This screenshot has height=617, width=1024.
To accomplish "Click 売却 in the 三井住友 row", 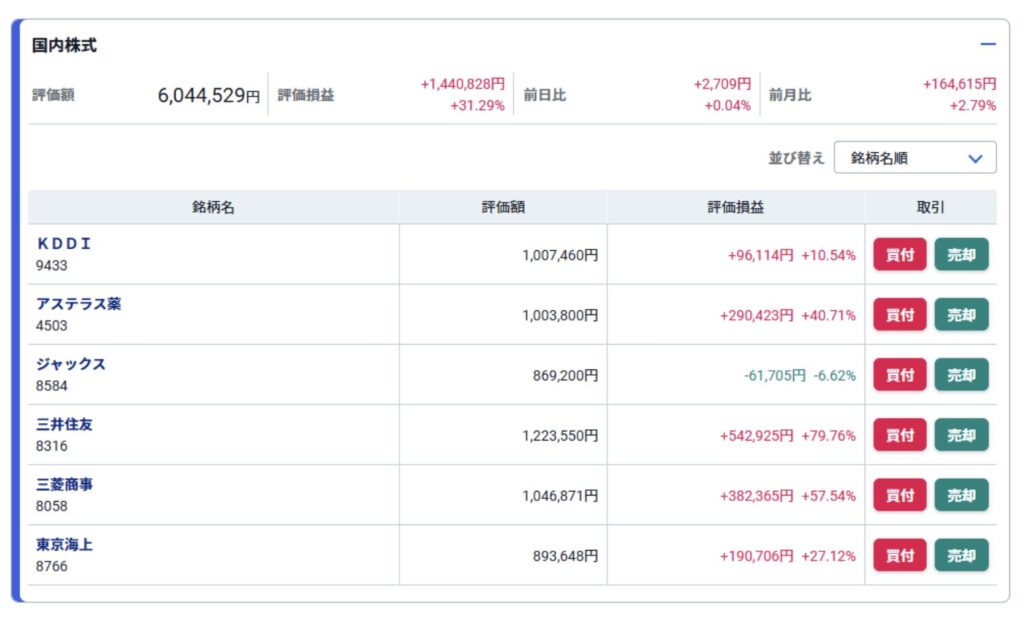I will tap(961, 435).
